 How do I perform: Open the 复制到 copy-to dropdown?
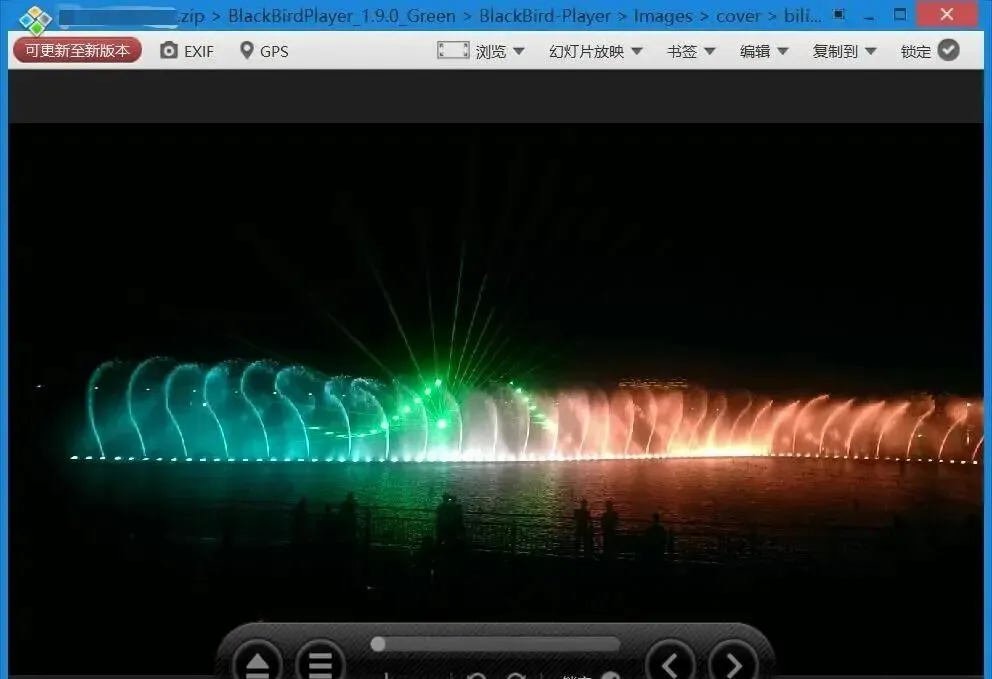pos(845,51)
